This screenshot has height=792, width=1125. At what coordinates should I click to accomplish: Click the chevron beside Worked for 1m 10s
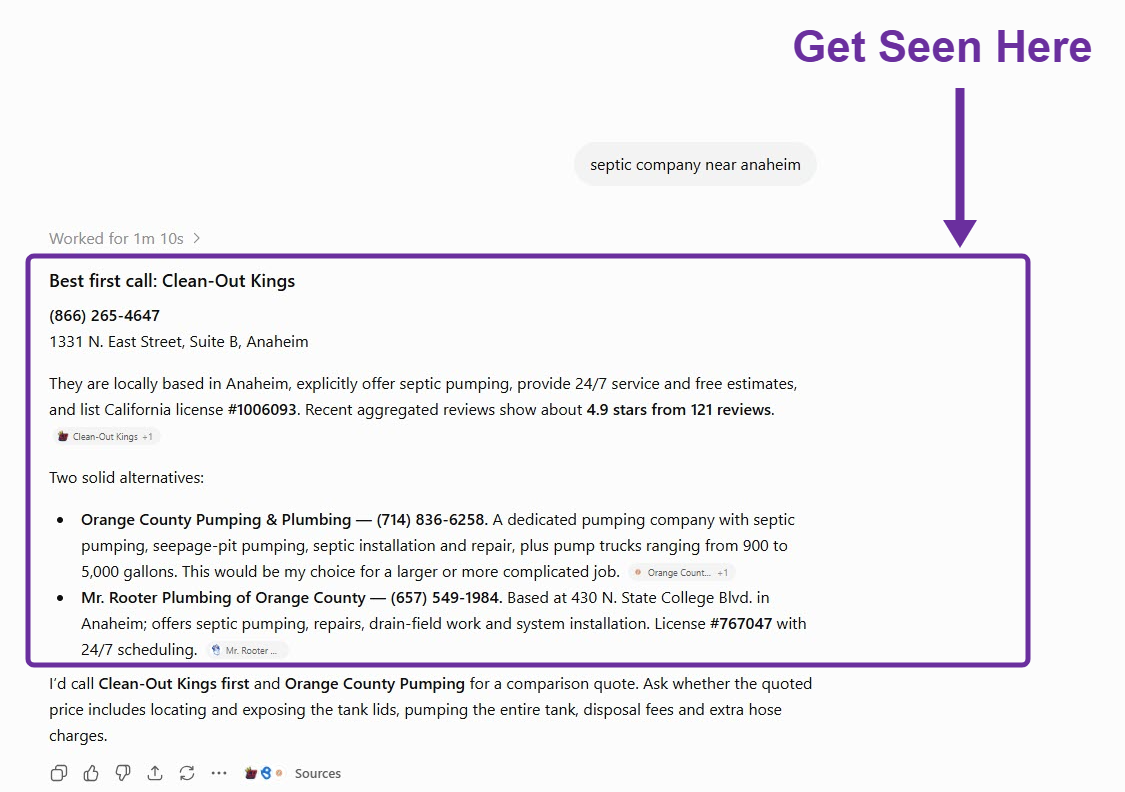click(x=197, y=238)
